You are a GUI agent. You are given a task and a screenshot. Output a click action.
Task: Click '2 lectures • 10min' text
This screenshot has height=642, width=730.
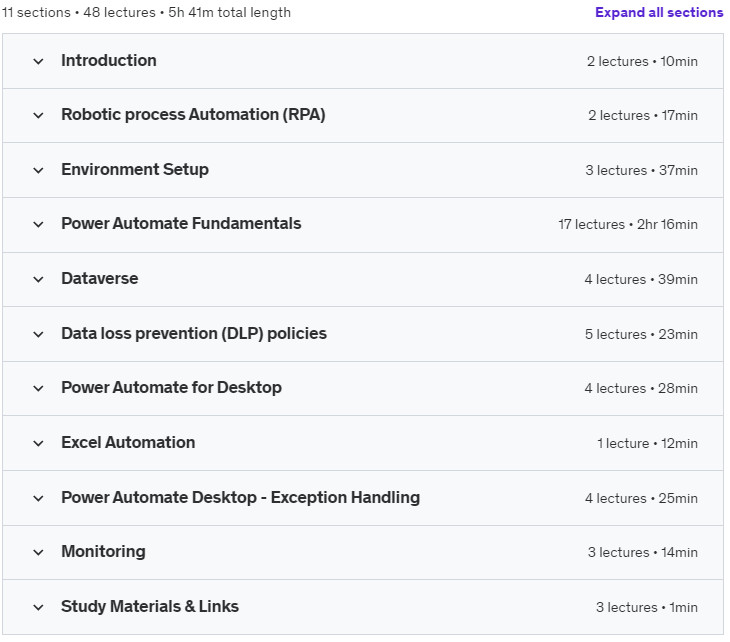click(642, 61)
